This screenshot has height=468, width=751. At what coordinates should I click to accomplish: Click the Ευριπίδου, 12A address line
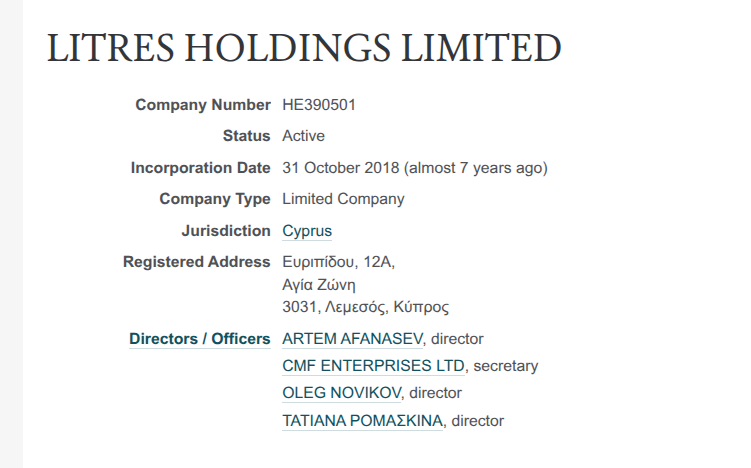tap(339, 262)
